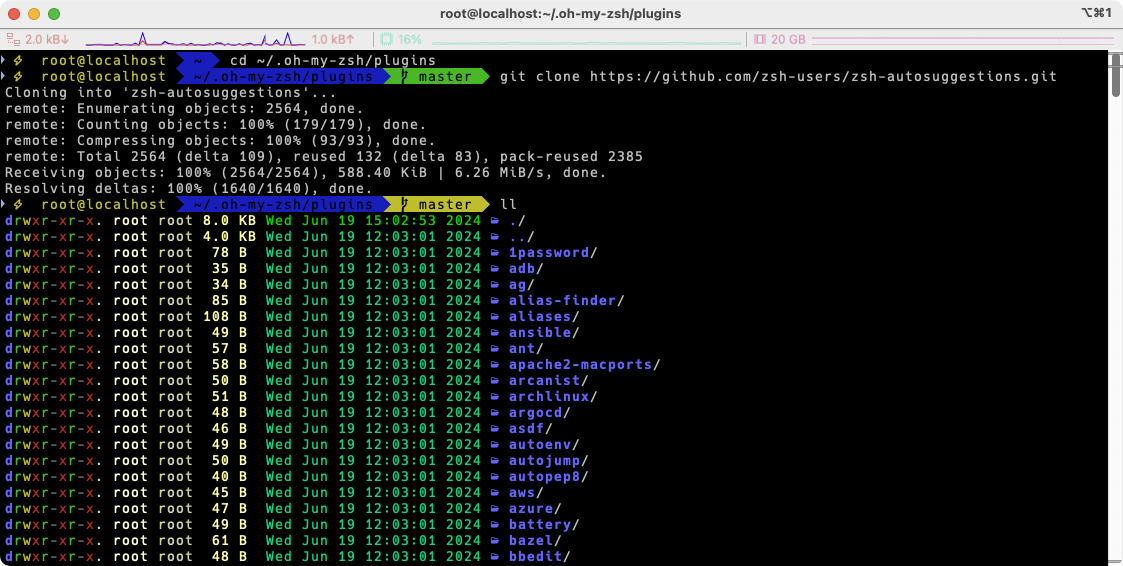Click 'Receiving objects' line showing 588.40 KiB
This screenshot has height=566, width=1123.
click(x=306, y=173)
